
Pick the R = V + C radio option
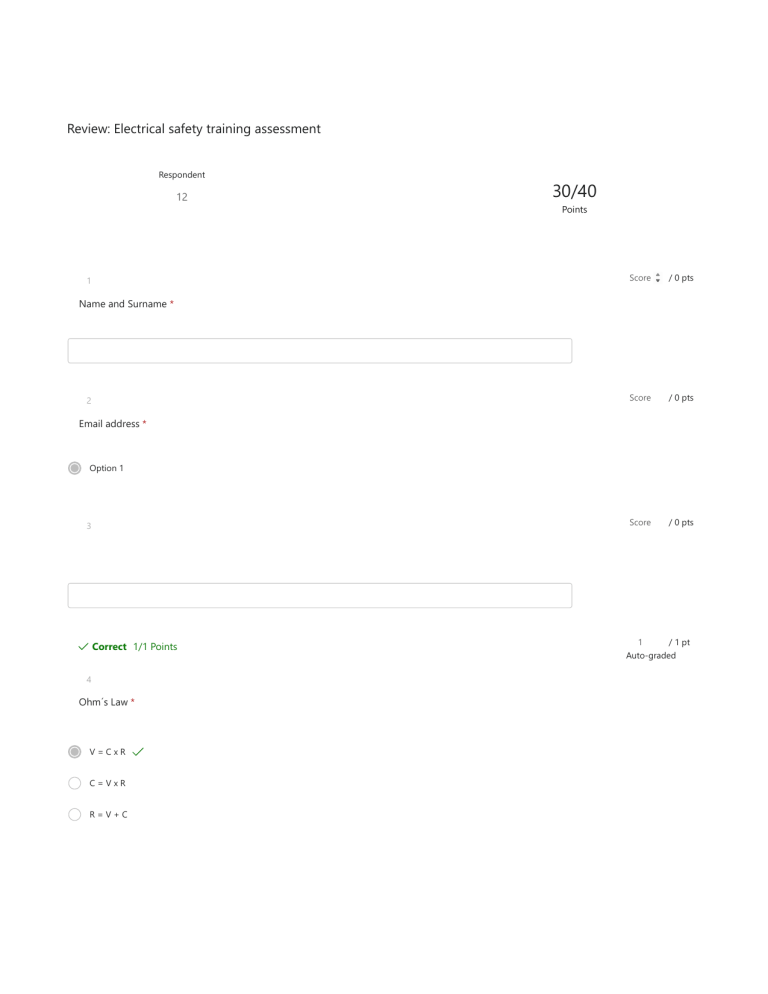click(x=75, y=815)
